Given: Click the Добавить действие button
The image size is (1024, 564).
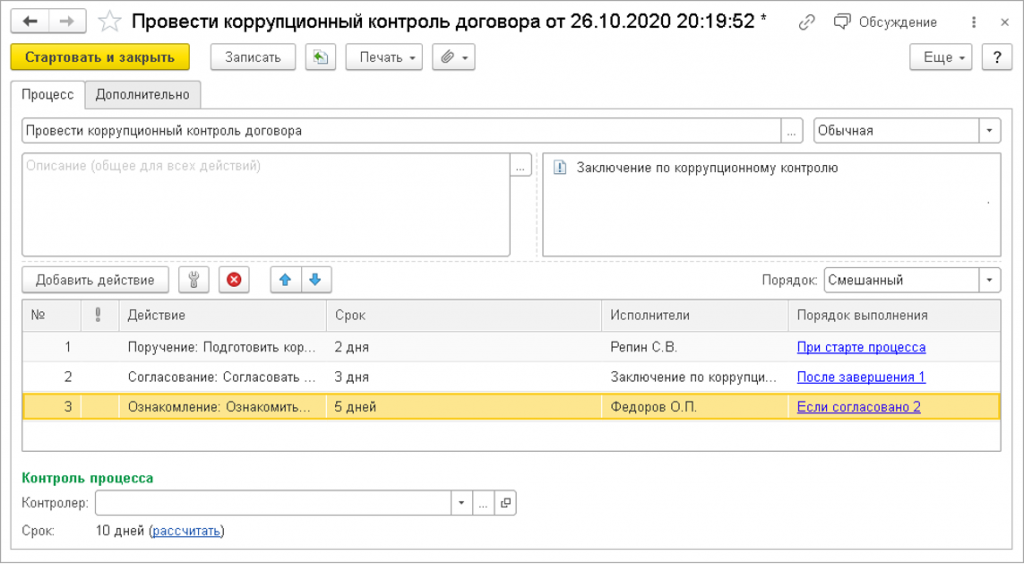Looking at the screenshot, I should (95, 280).
